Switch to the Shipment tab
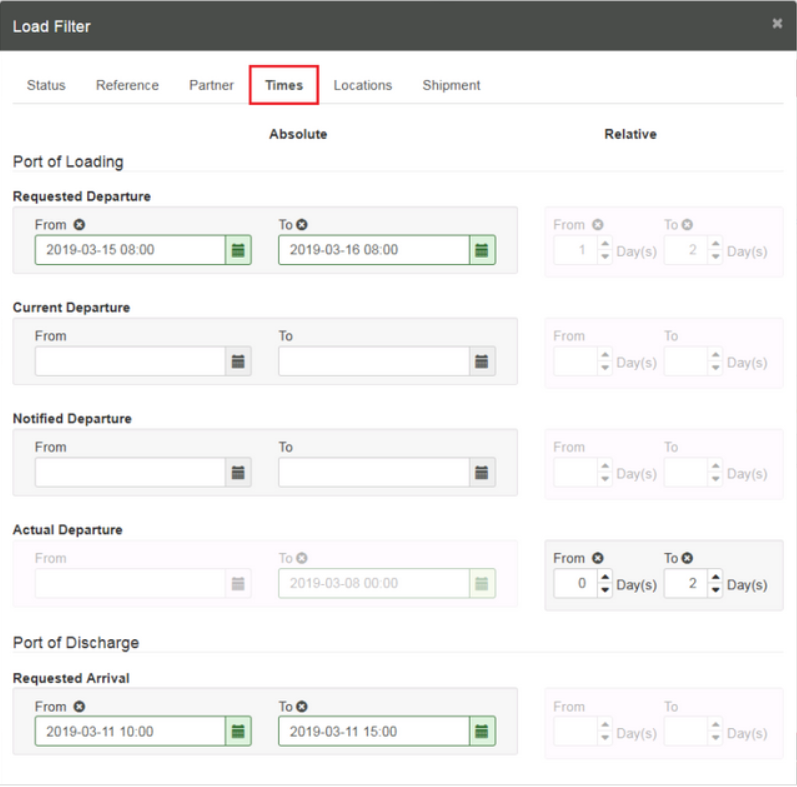Screen dimensions: 797x787 pos(451,85)
